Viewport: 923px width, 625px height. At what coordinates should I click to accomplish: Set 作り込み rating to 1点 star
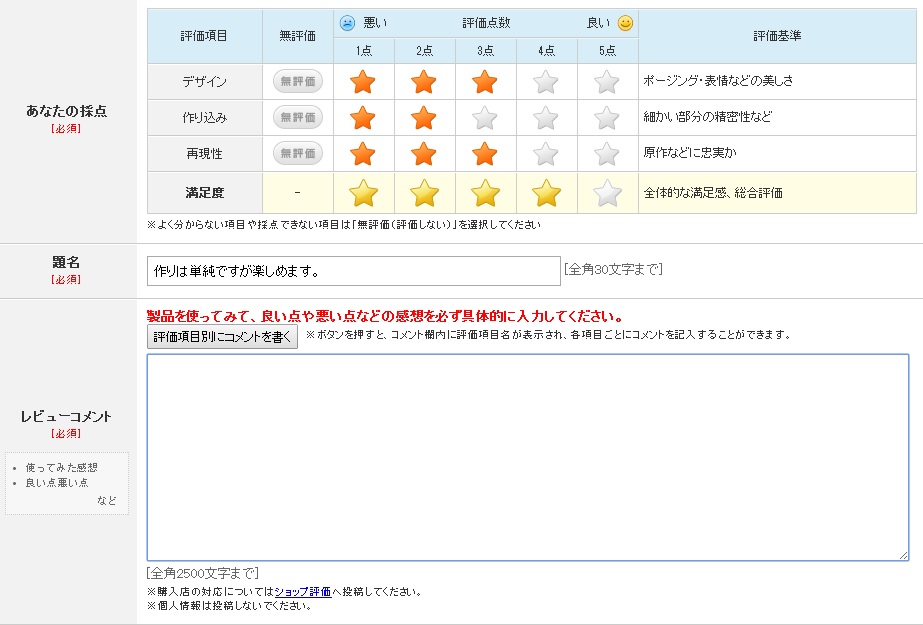coord(363,118)
